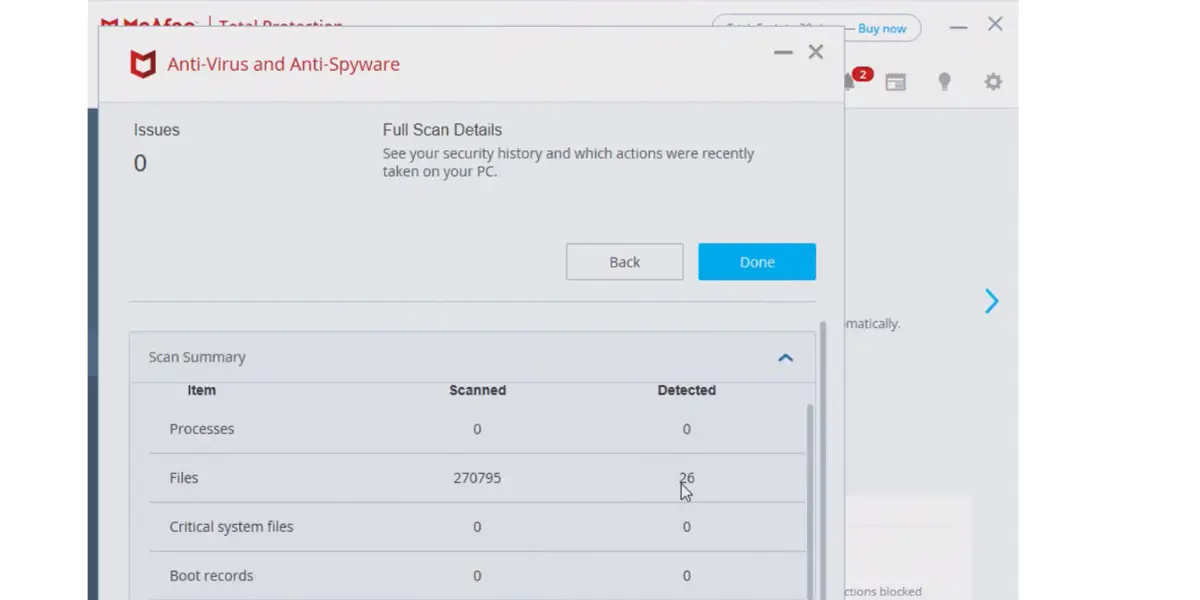The width and height of the screenshot is (1200, 600).
Task: Select the Anti-Virus and Anti-Spyware title
Action: pyautogui.click(x=283, y=65)
